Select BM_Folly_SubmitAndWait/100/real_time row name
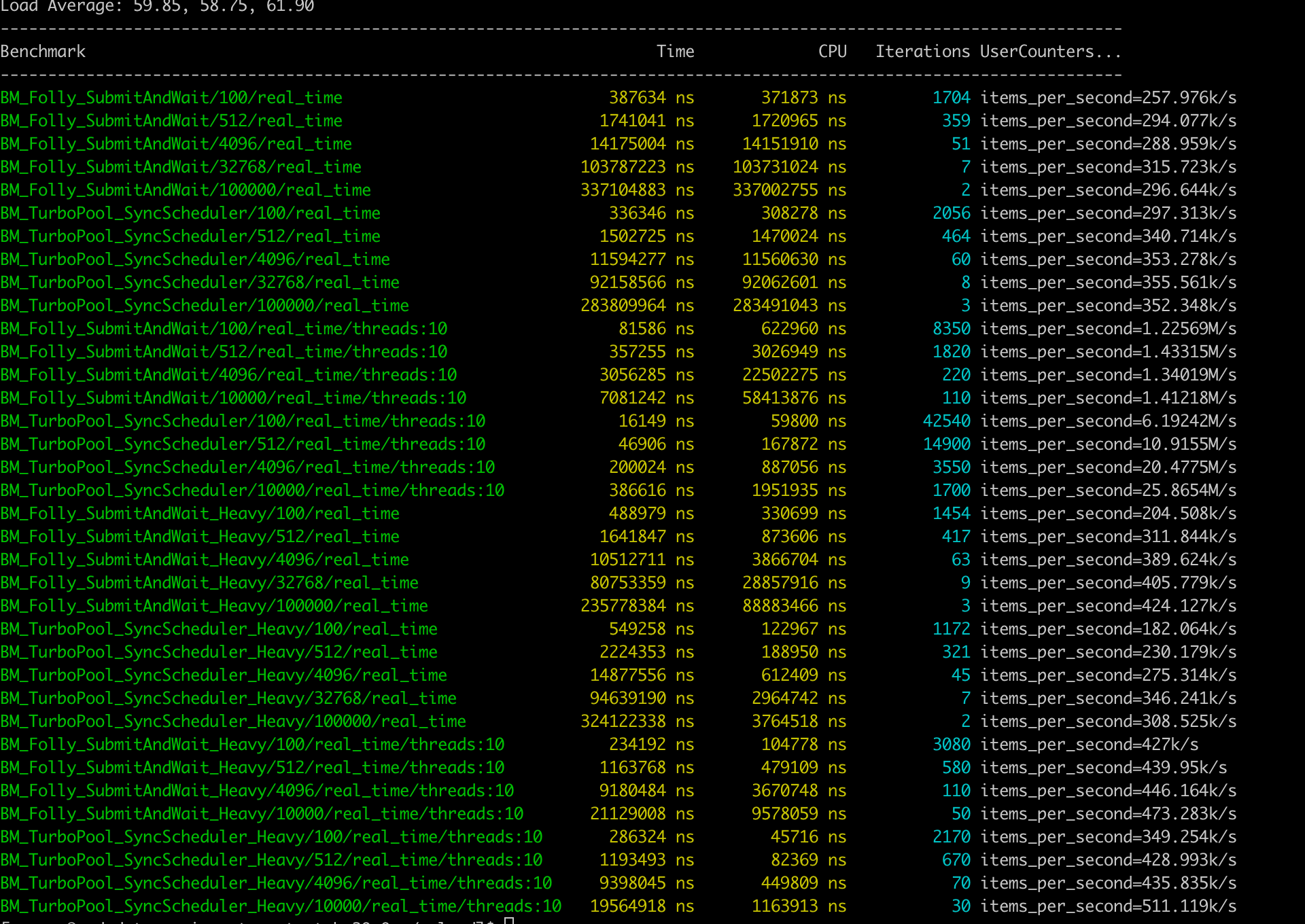 click(171, 98)
